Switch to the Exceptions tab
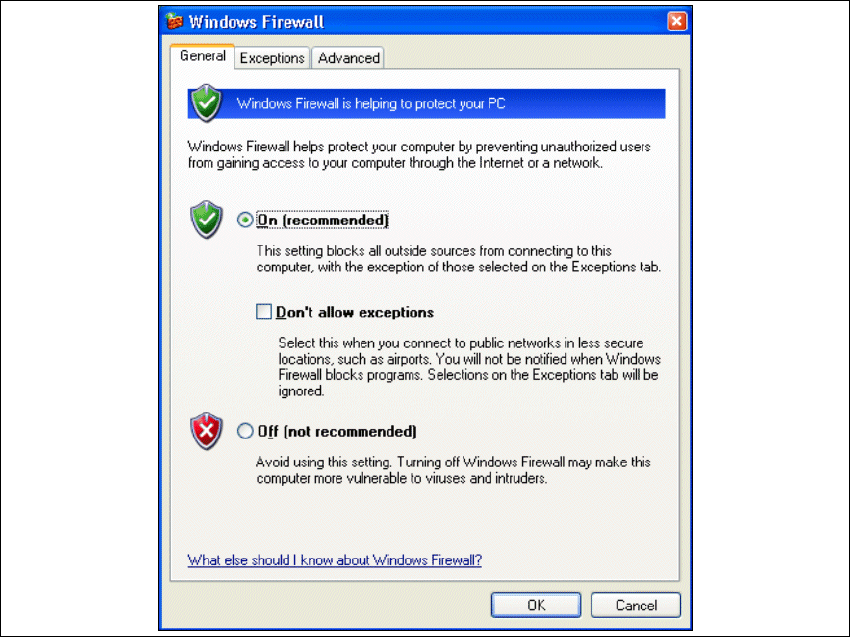Screen dimensions: 850x637 (x=272, y=58)
